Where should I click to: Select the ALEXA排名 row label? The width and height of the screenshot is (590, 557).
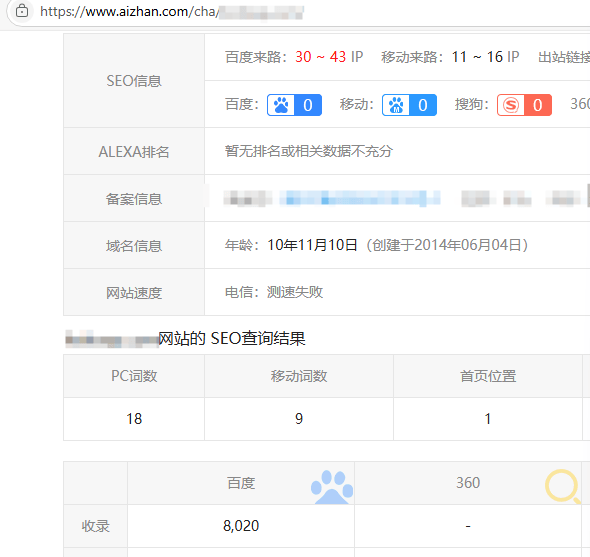pos(134,152)
